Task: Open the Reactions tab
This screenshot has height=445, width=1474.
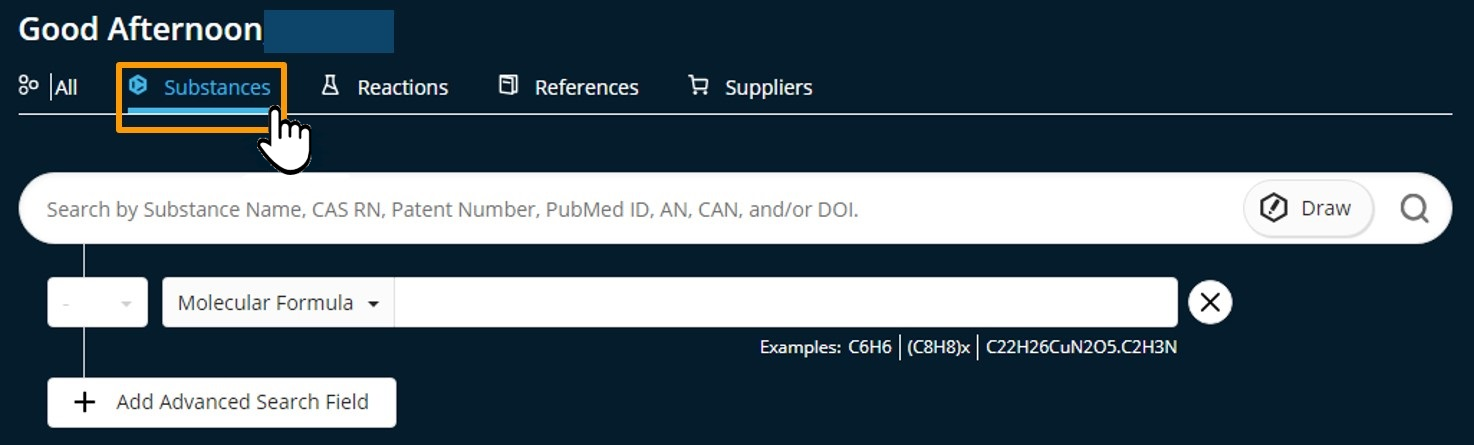Action: point(402,88)
